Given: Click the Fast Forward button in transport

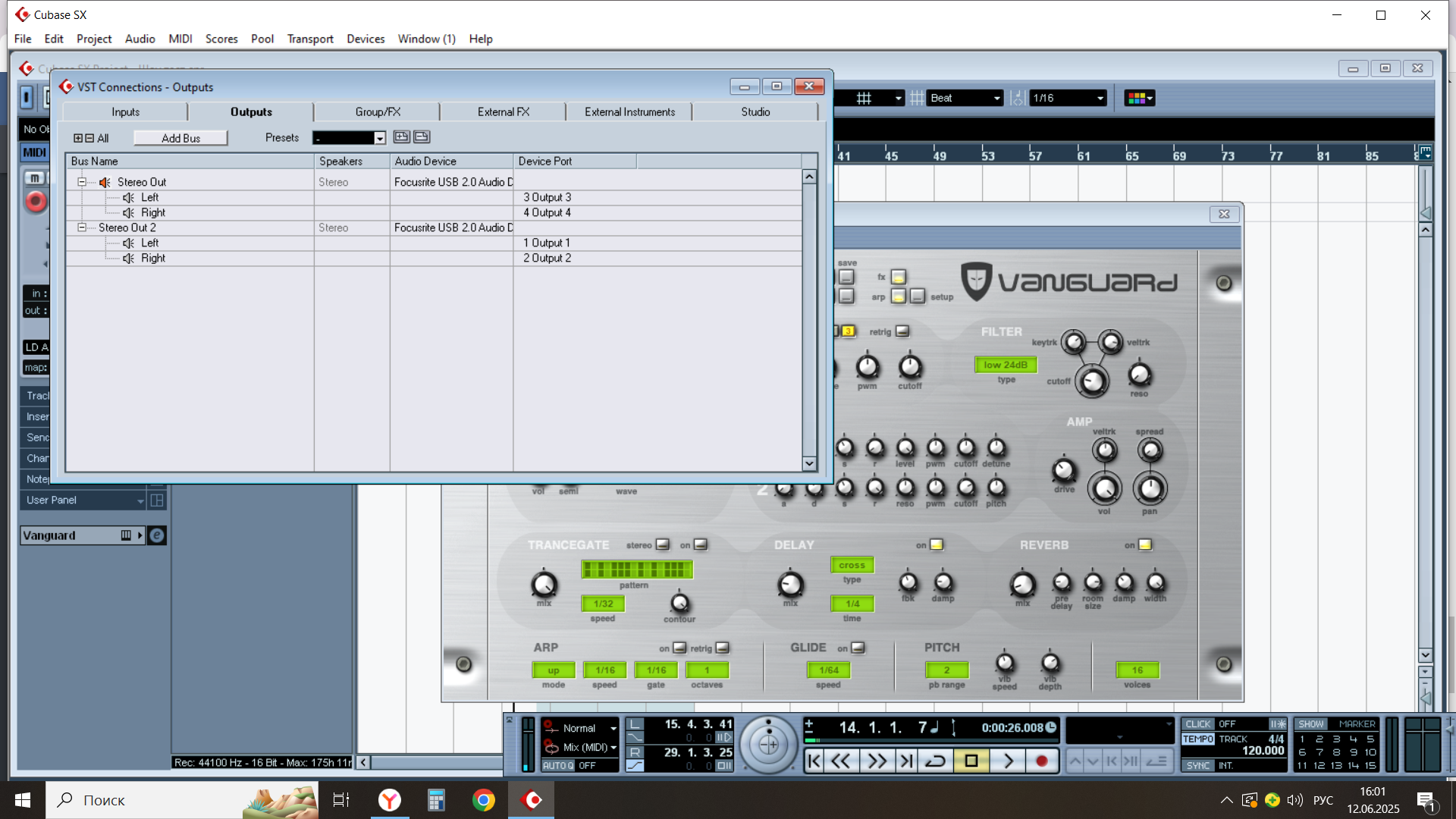Looking at the screenshot, I should [x=877, y=761].
